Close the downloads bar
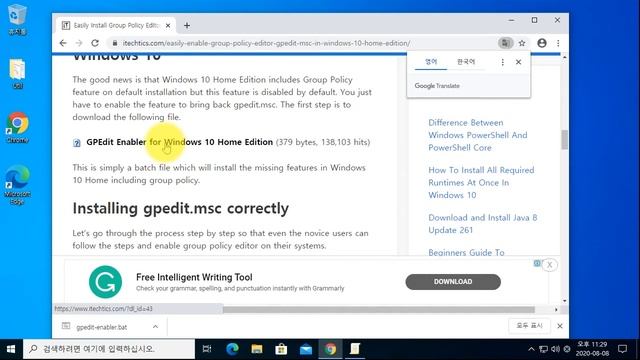This screenshot has height=360, width=640. point(560,326)
